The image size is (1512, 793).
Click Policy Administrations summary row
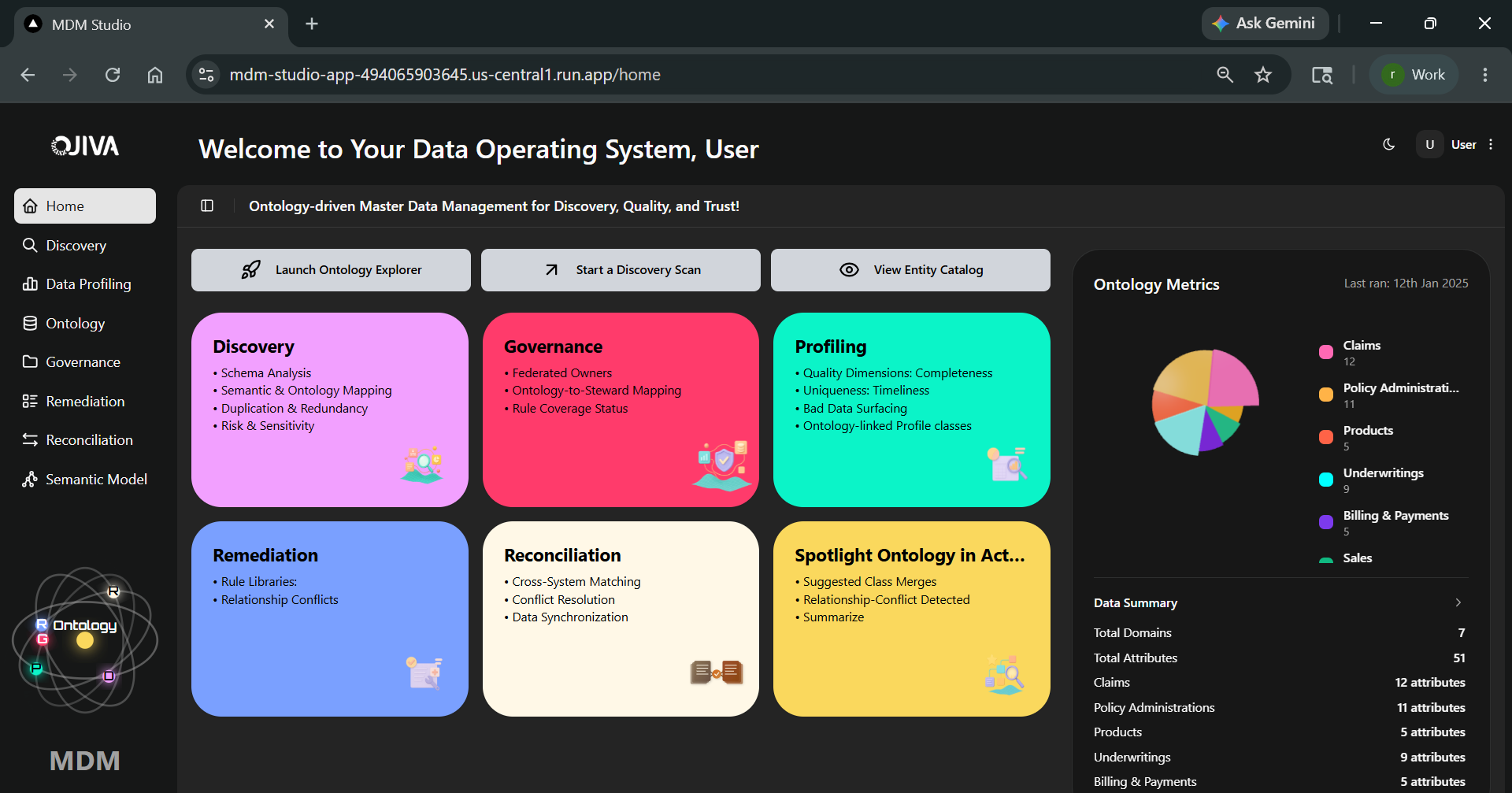point(1280,707)
